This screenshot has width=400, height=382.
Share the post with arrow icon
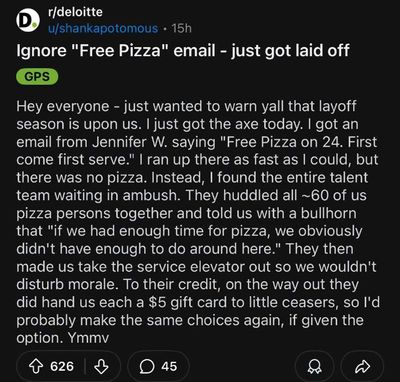364,367
